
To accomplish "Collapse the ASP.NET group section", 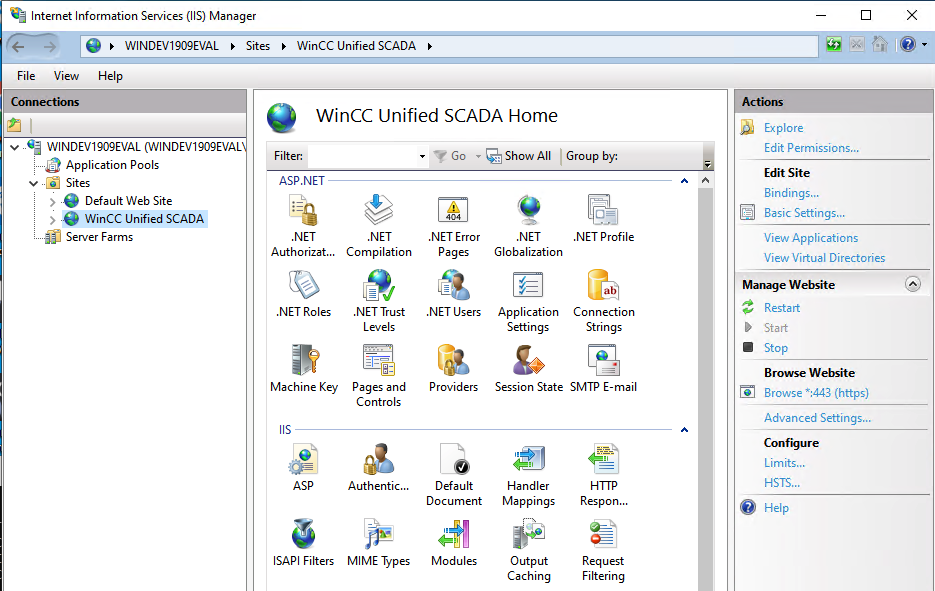I will (x=685, y=181).
